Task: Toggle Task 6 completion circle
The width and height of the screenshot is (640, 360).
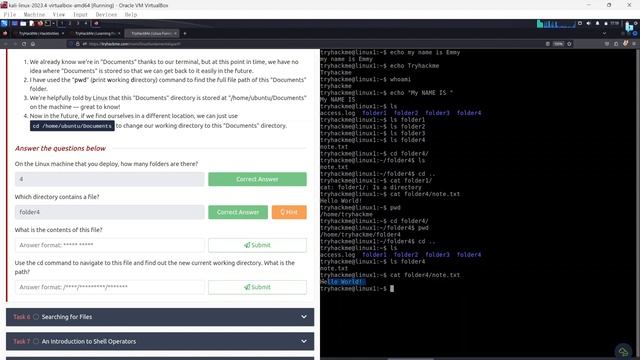Action: (x=36, y=317)
